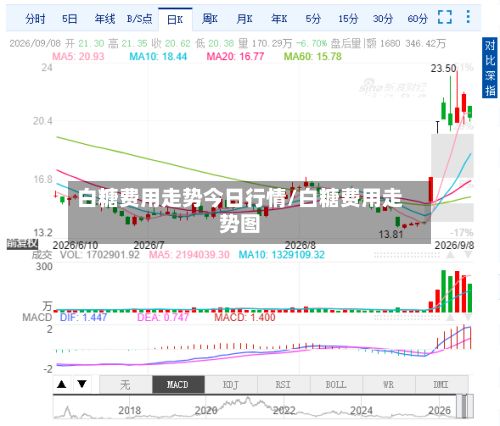This screenshot has height=426, width=500.
Task: Open the three-dot more options menu
Action: click(x=468, y=17)
